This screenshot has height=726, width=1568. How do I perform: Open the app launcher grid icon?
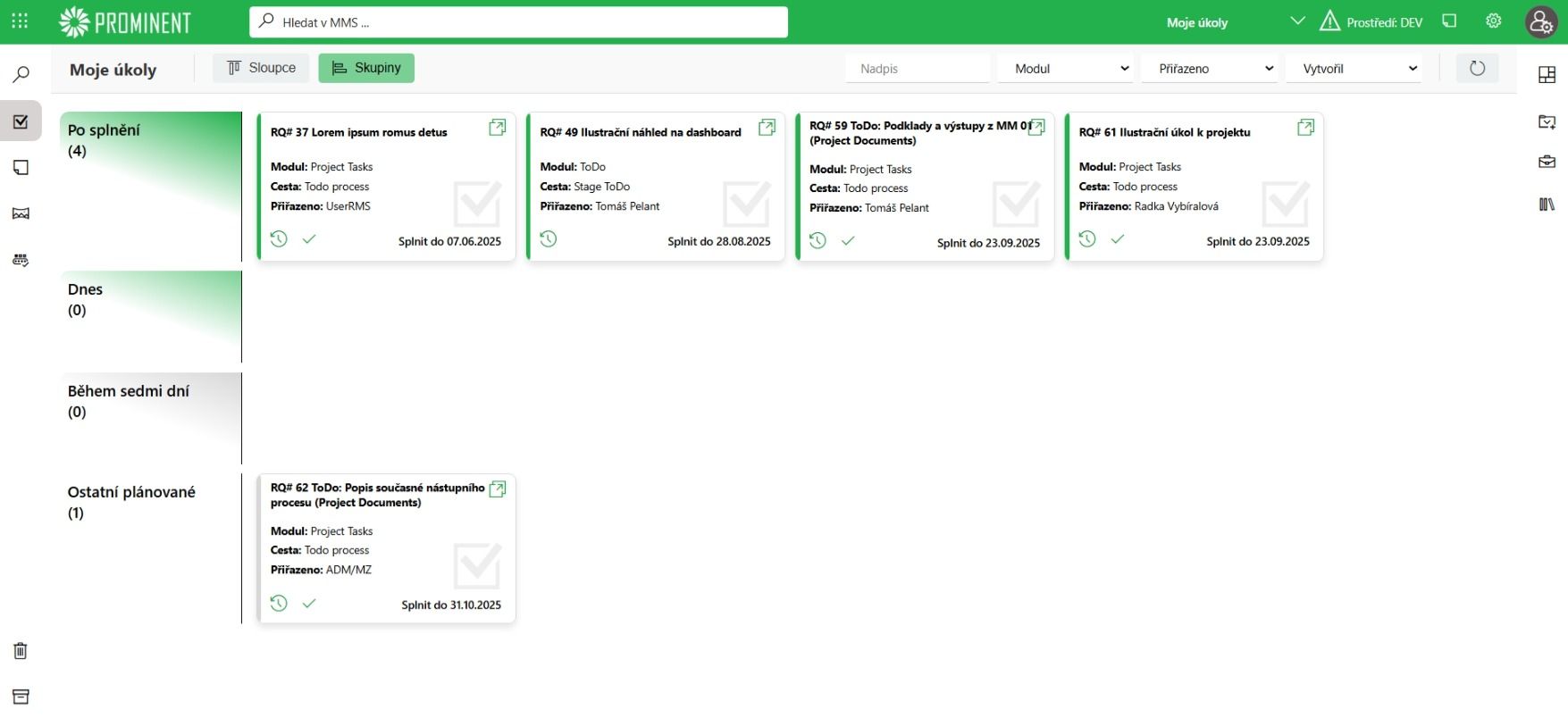coord(20,21)
